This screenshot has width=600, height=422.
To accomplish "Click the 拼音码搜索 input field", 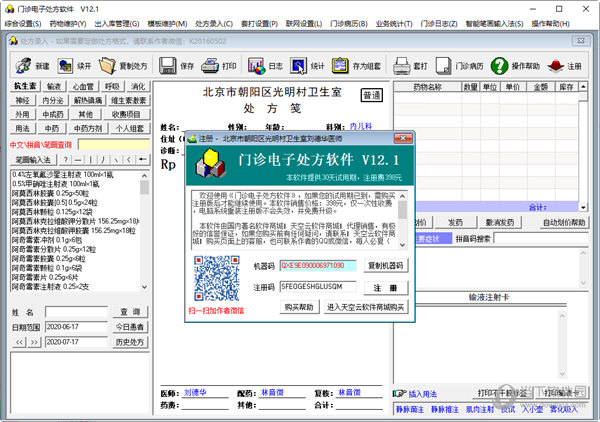I will click(541, 238).
